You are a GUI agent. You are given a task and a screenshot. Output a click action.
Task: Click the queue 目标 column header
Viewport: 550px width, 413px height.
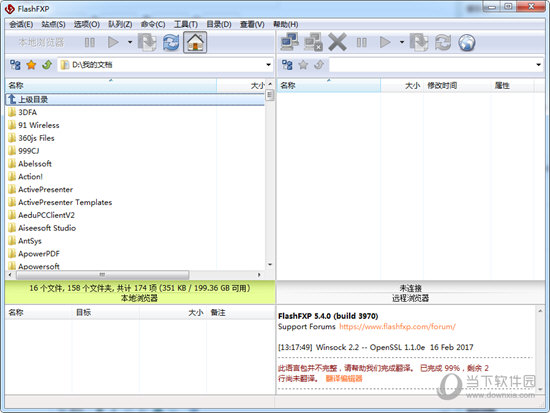(106, 313)
